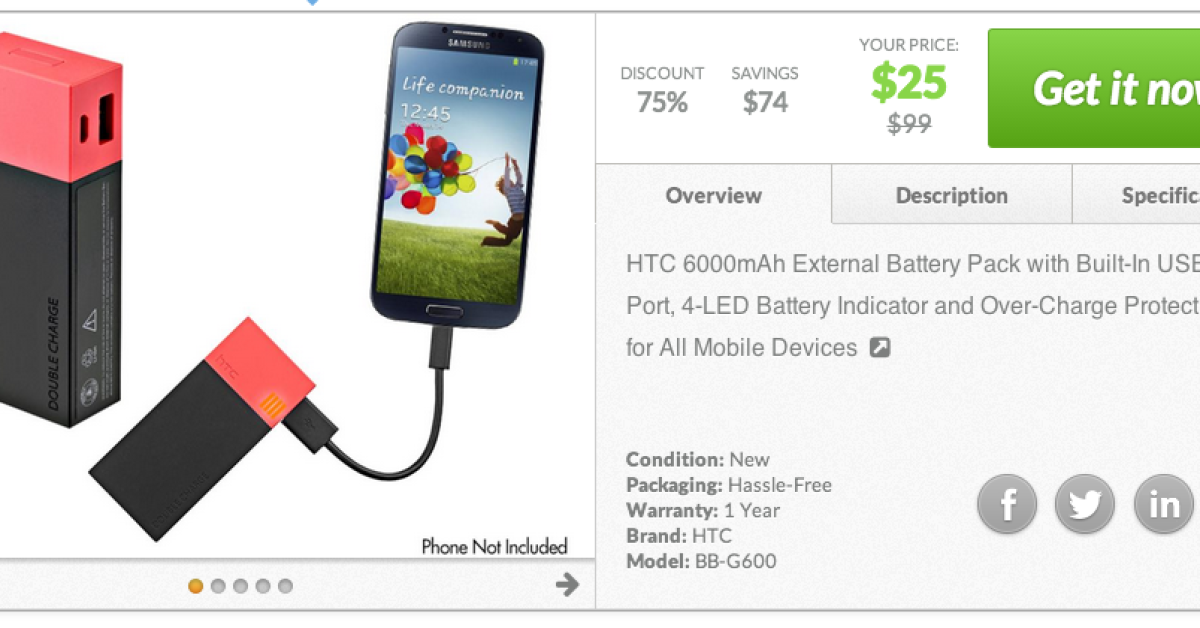The width and height of the screenshot is (1200, 628).
Task: Click the Samsung phone in product photo
Action: pyautogui.click(x=459, y=169)
